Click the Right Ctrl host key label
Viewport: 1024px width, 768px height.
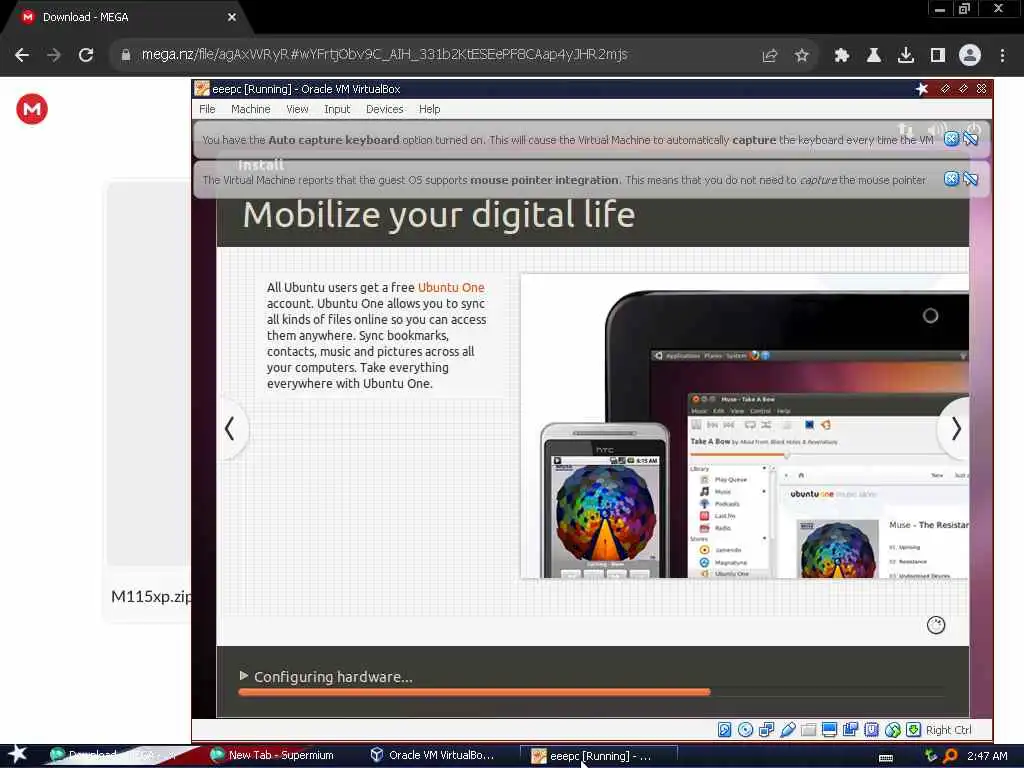point(948,730)
